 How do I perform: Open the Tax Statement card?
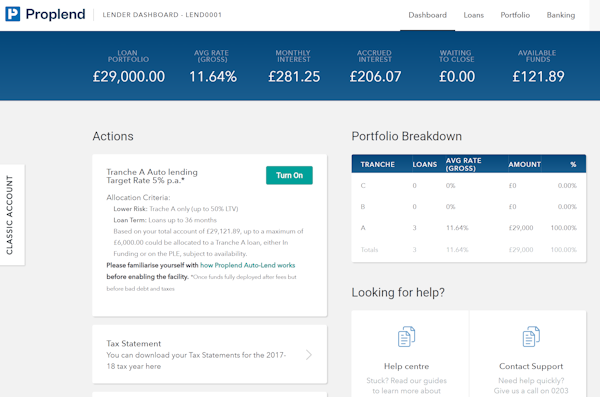coord(210,355)
